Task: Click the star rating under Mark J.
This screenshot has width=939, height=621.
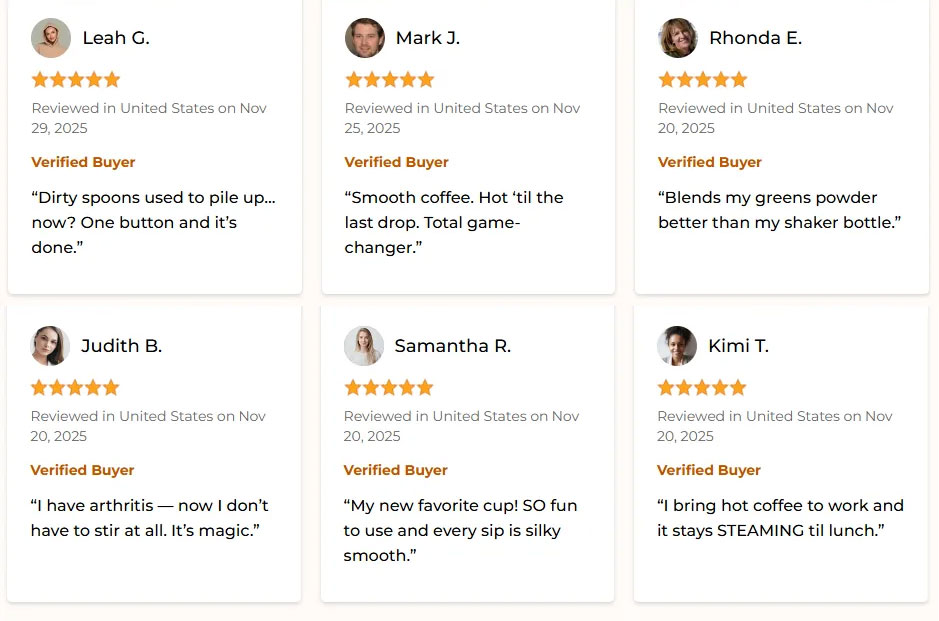Action: coord(389,79)
